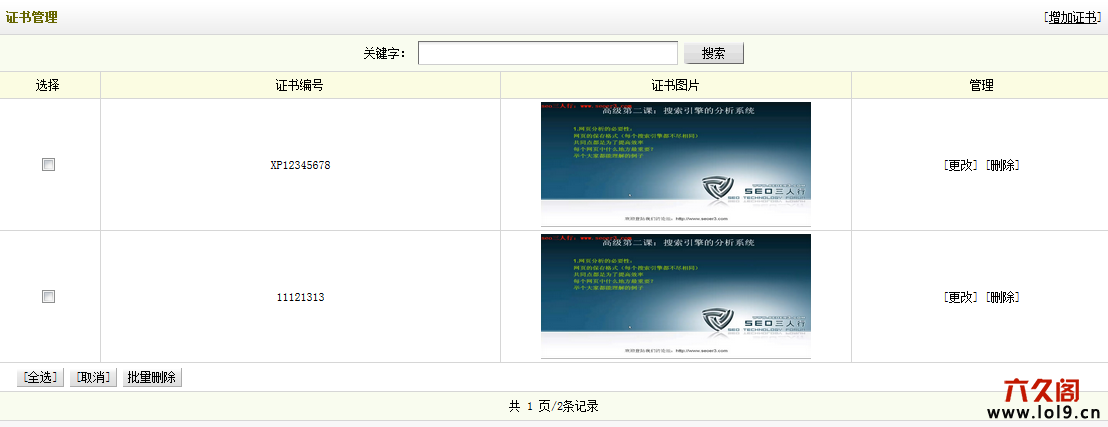Tick the checkbox for certificate 11121313
The image size is (1108, 427).
pyautogui.click(x=48, y=297)
